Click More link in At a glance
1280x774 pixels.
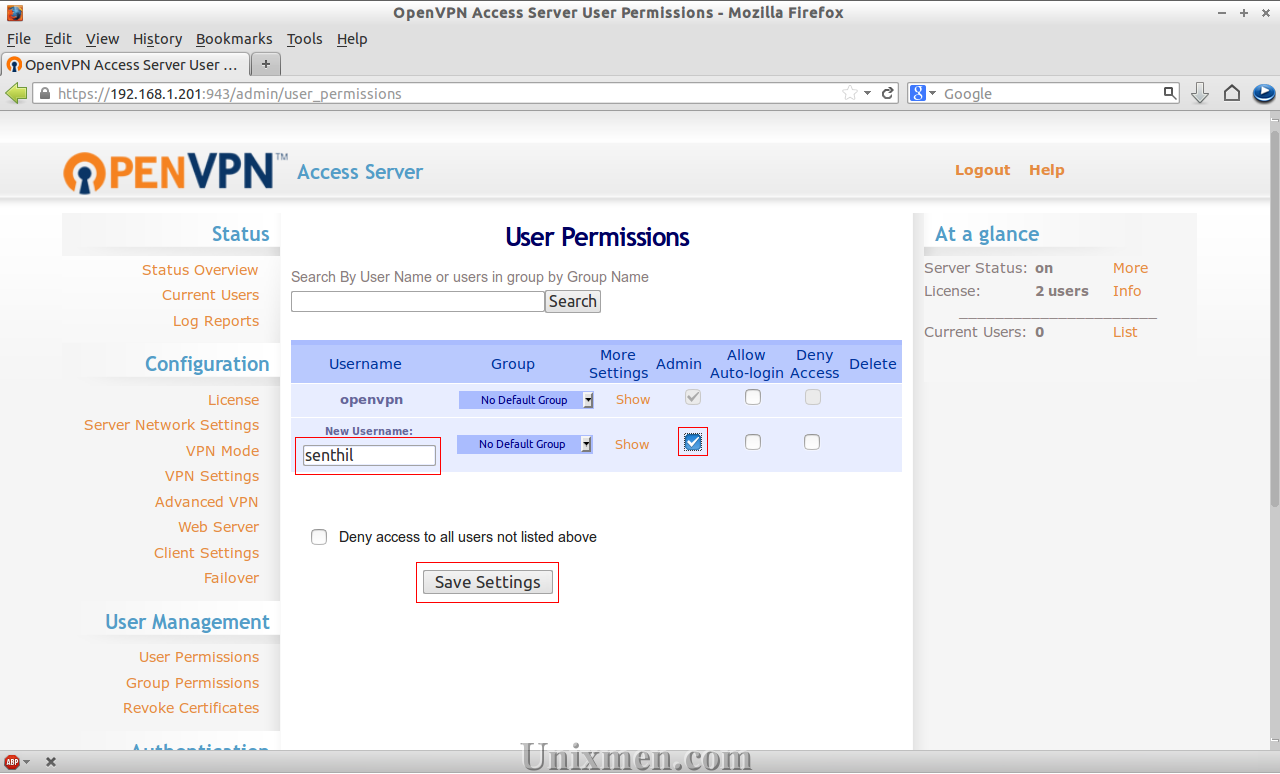1130,268
